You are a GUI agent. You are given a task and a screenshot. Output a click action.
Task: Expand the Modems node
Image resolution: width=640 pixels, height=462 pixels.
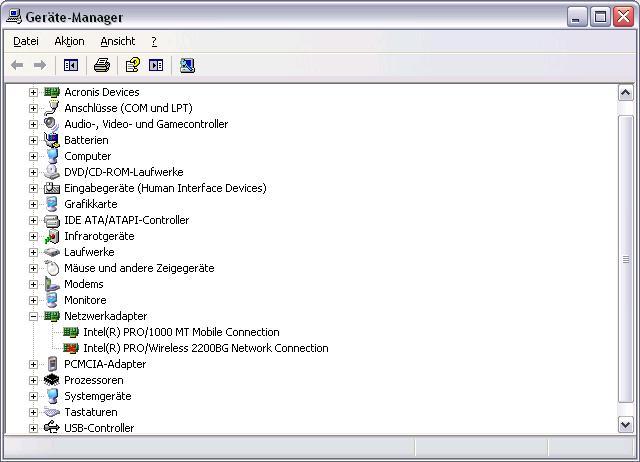[33, 284]
